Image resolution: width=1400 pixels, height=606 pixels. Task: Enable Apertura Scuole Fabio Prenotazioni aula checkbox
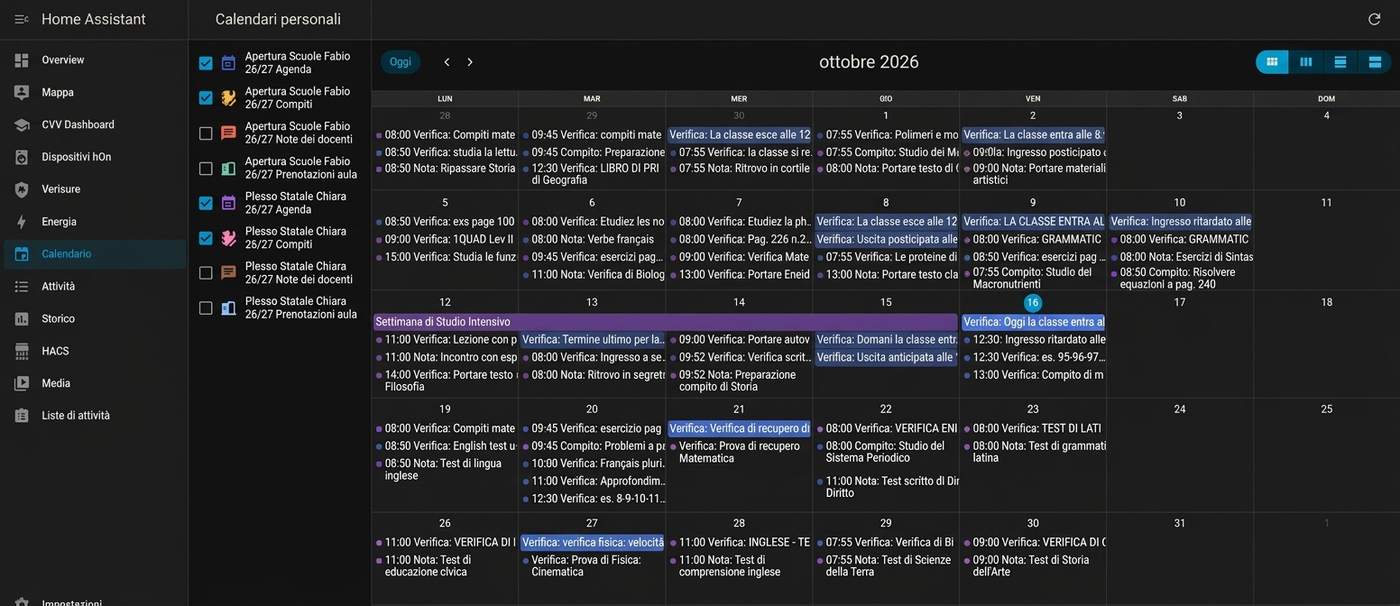tap(206, 168)
